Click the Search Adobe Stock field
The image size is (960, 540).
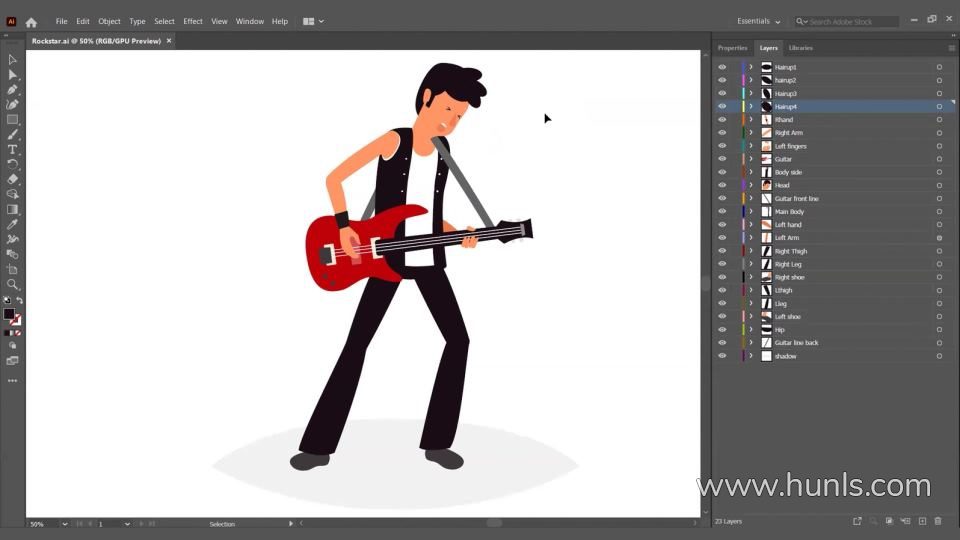(852, 21)
